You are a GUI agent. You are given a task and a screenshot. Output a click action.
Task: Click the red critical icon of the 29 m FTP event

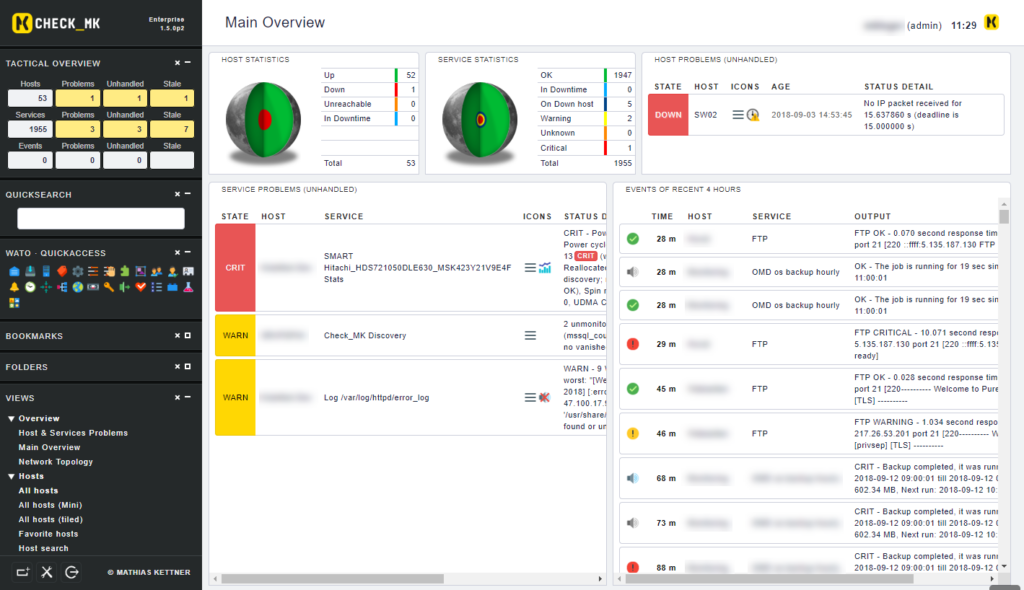(x=633, y=344)
